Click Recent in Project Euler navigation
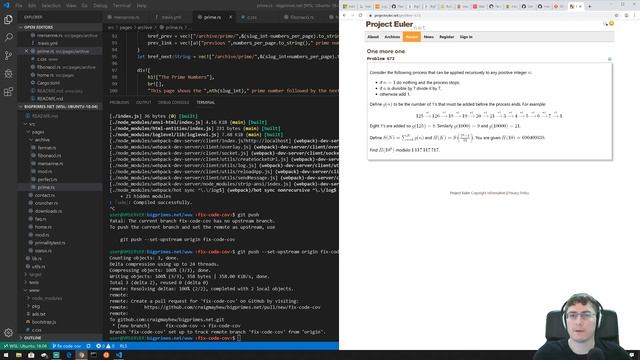The image size is (640, 360). 411,37
